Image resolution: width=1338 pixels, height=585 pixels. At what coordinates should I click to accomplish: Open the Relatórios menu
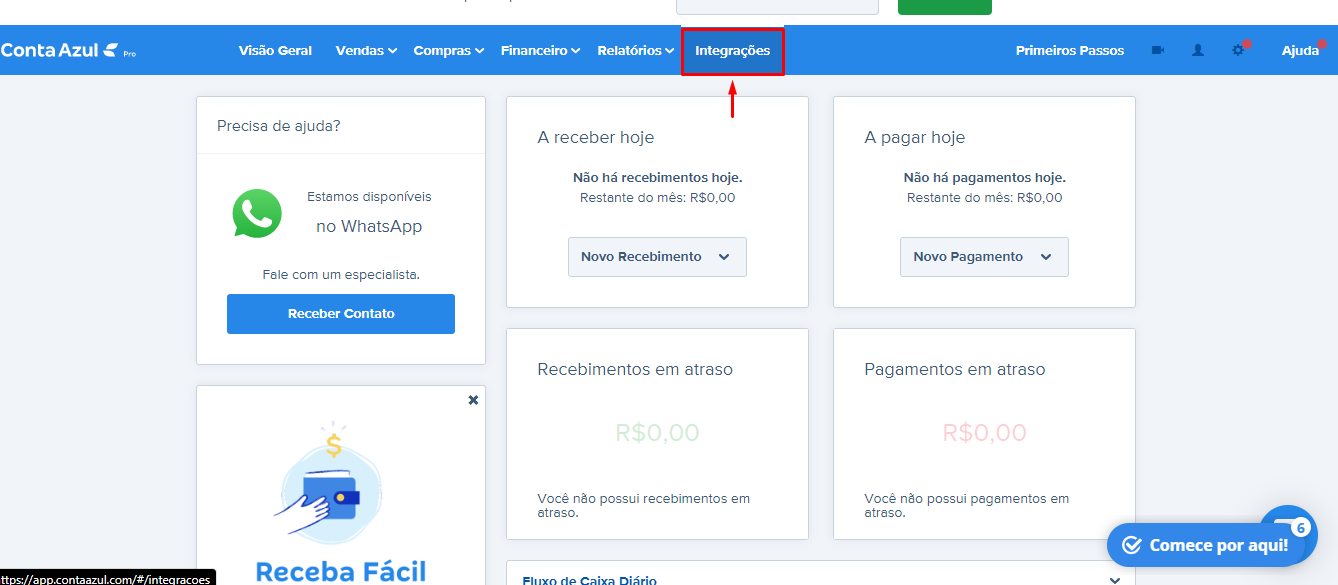(634, 49)
